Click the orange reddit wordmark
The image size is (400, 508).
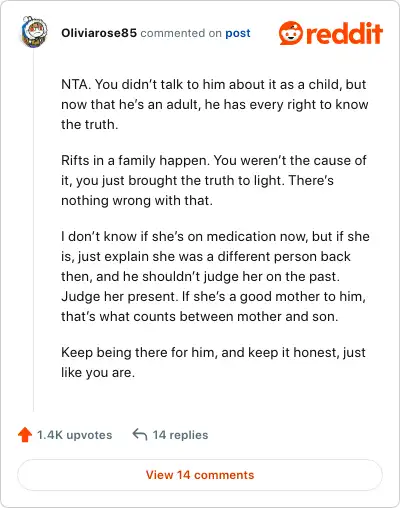click(x=344, y=33)
